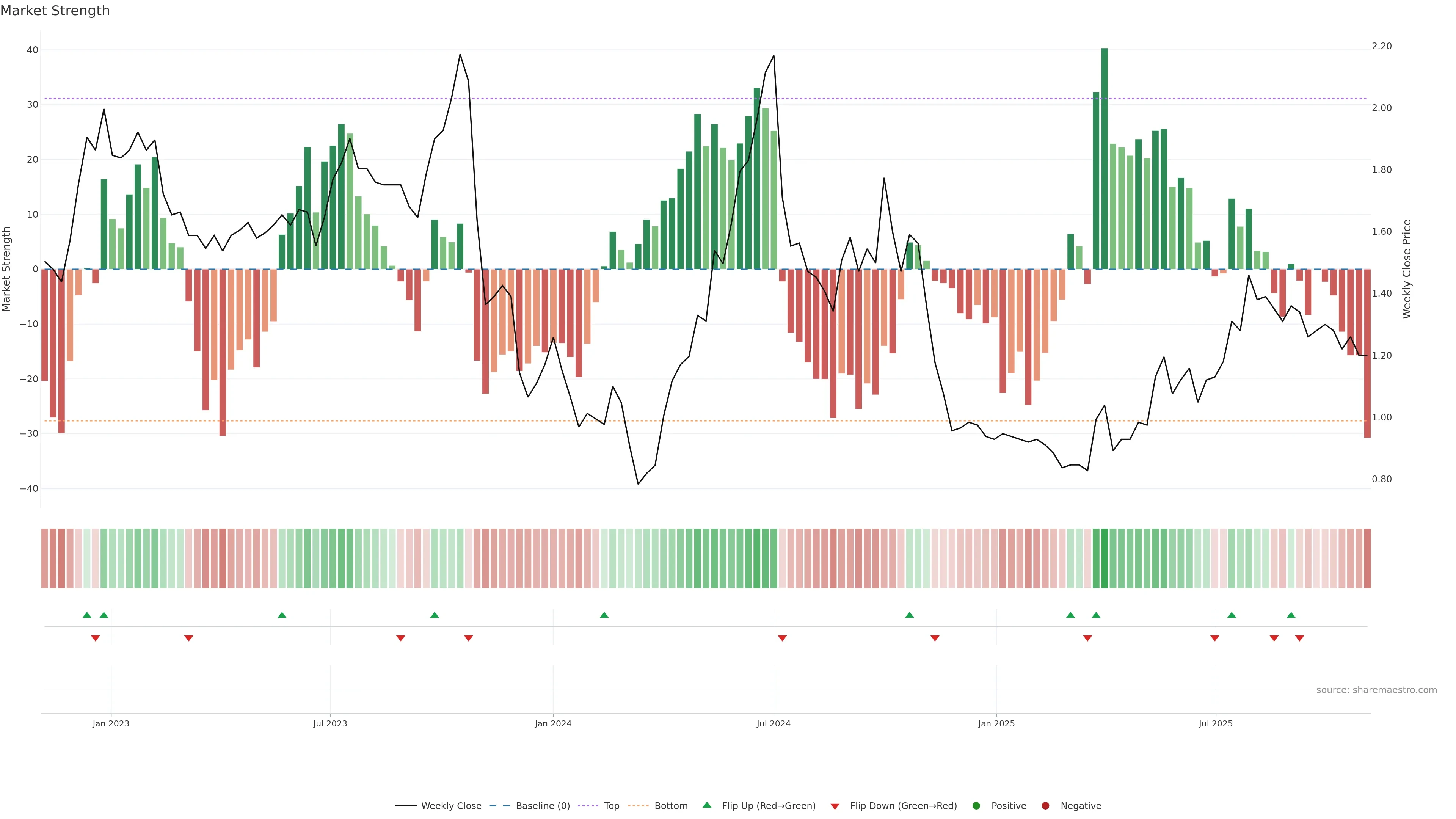Click the Market Strength chart title

pyautogui.click(x=55, y=11)
